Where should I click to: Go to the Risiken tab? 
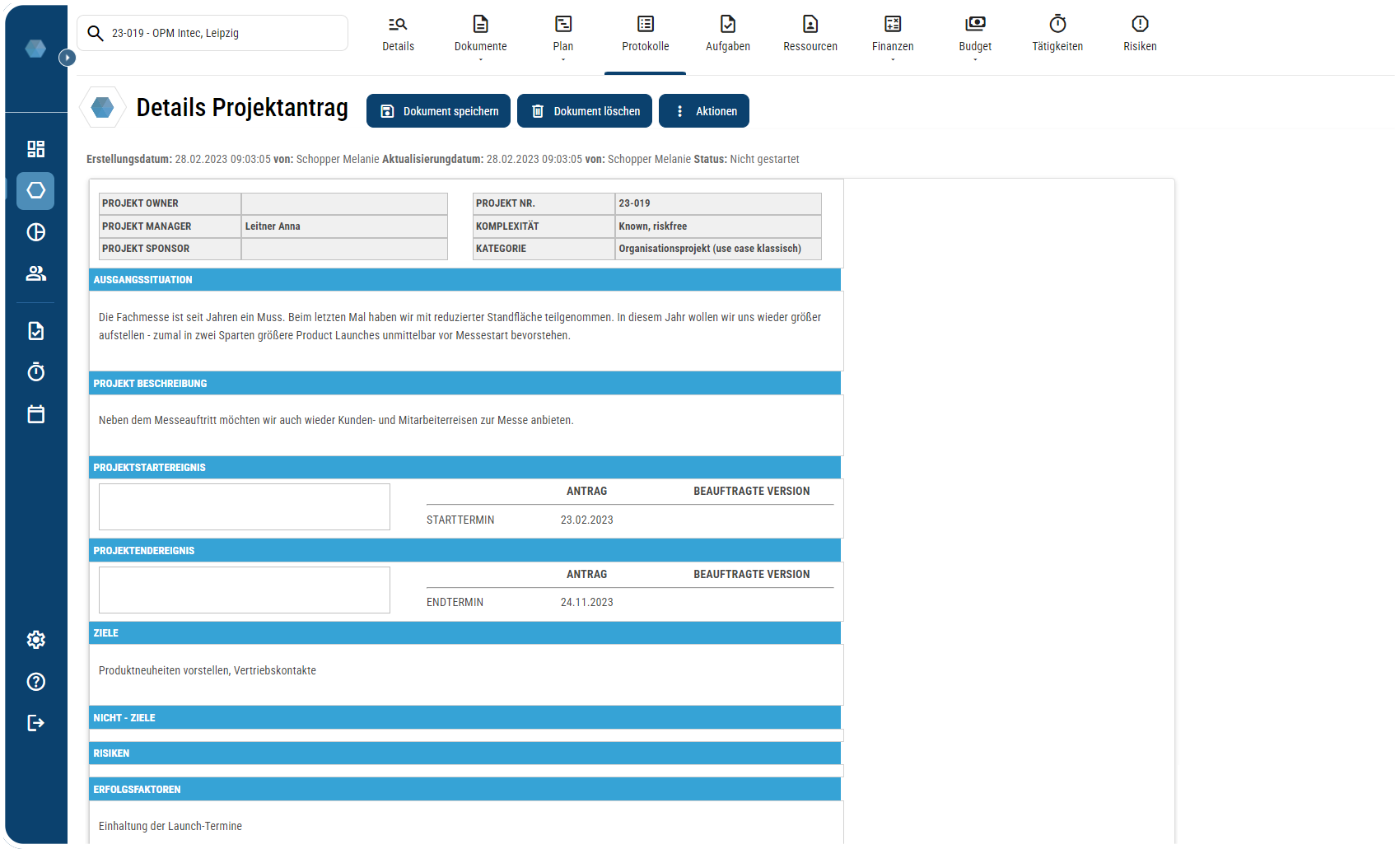click(x=1140, y=35)
